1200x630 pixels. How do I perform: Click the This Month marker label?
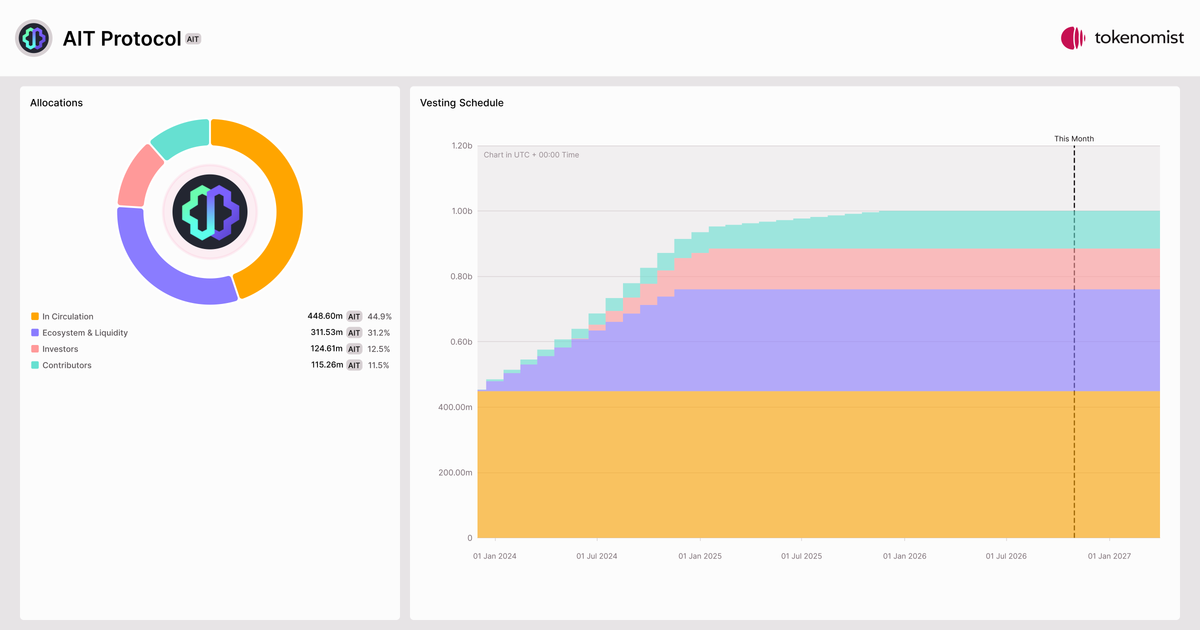coord(1074,139)
